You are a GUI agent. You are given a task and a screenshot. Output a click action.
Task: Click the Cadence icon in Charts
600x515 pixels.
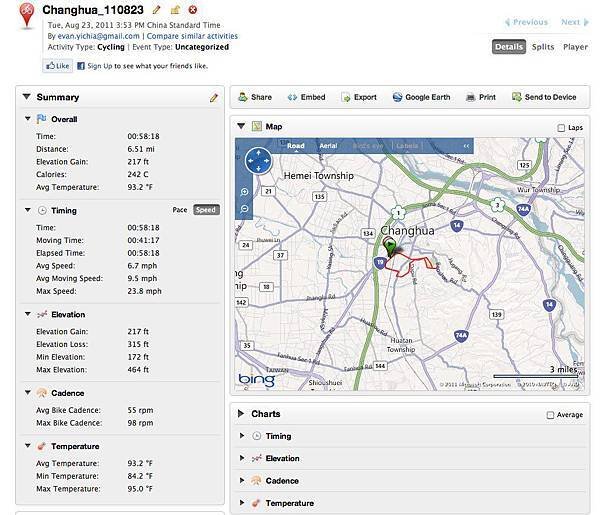coord(256,481)
